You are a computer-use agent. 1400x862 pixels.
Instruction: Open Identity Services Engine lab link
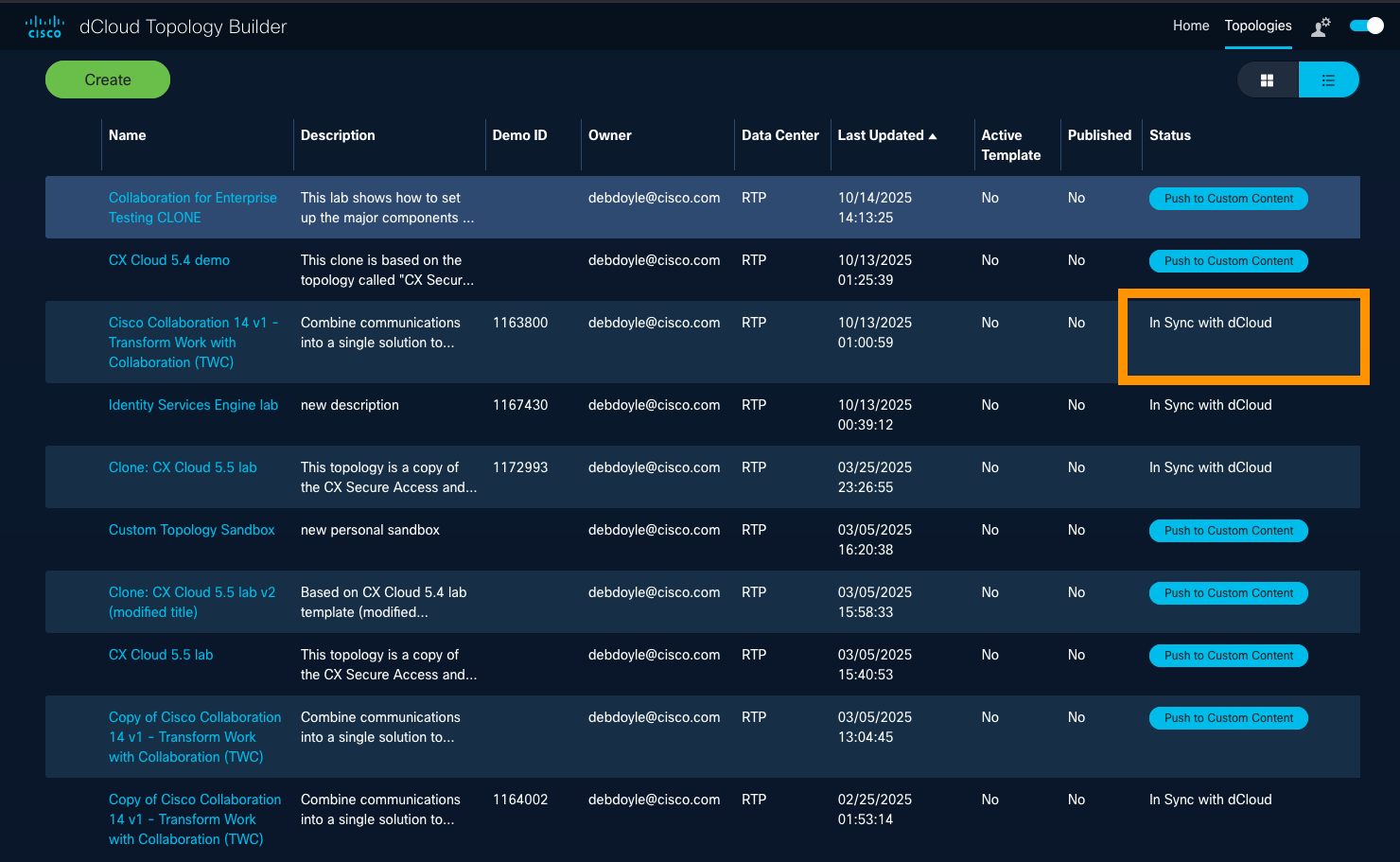[193, 405]
